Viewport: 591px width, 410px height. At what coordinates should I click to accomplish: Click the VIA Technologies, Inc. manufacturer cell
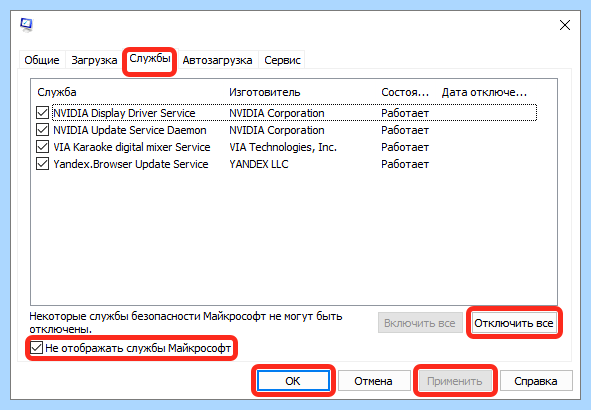(x=283, y=147)
